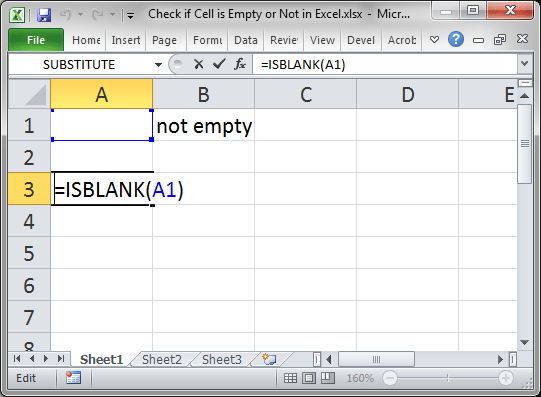
Task: Switch to Page Layout view icon
Action: [x=309, y=378]
